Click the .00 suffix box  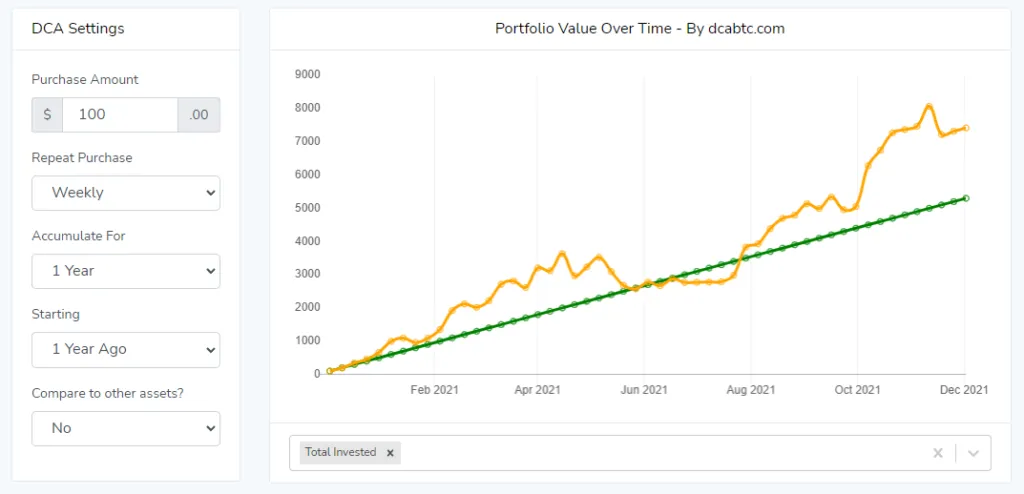[199, 114]
